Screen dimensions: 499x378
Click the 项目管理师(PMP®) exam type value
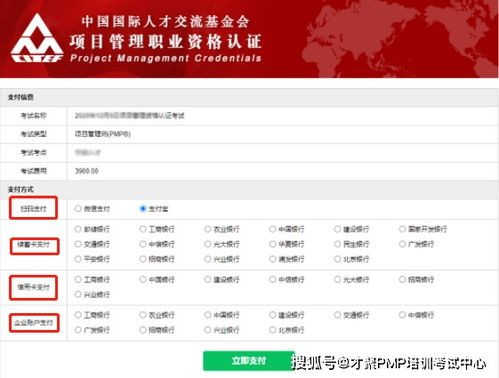tap(103, 134)
